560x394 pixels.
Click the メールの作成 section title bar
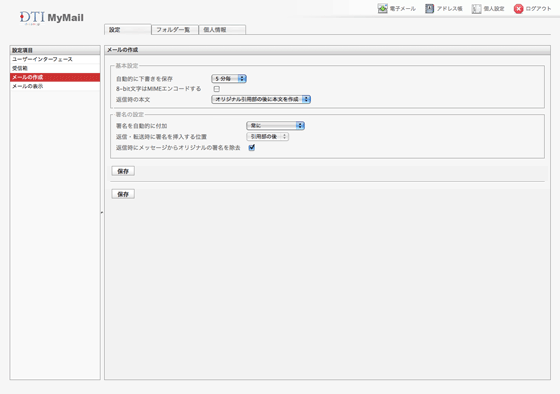point(328,50)
